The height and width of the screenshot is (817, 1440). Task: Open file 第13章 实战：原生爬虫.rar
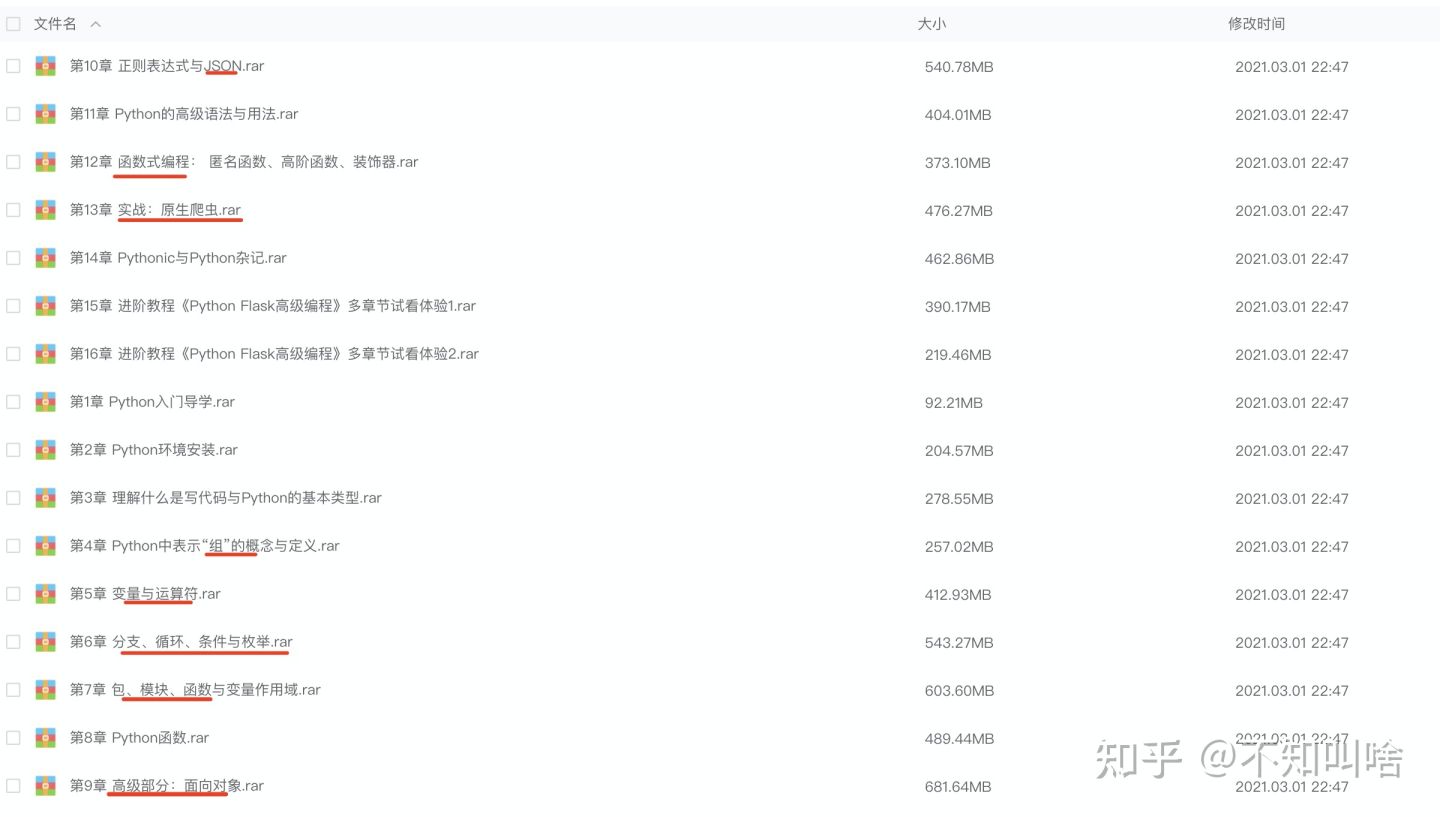pos(156,210)
